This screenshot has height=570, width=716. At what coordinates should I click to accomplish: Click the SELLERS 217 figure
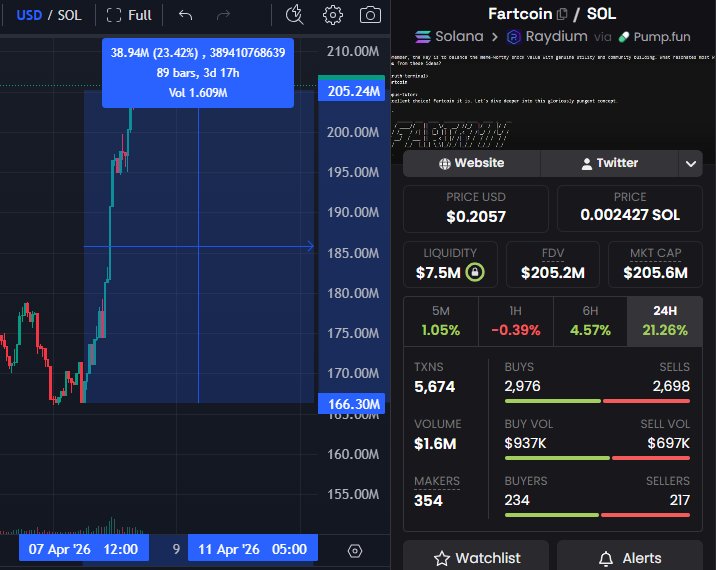(x=679, y=500)
